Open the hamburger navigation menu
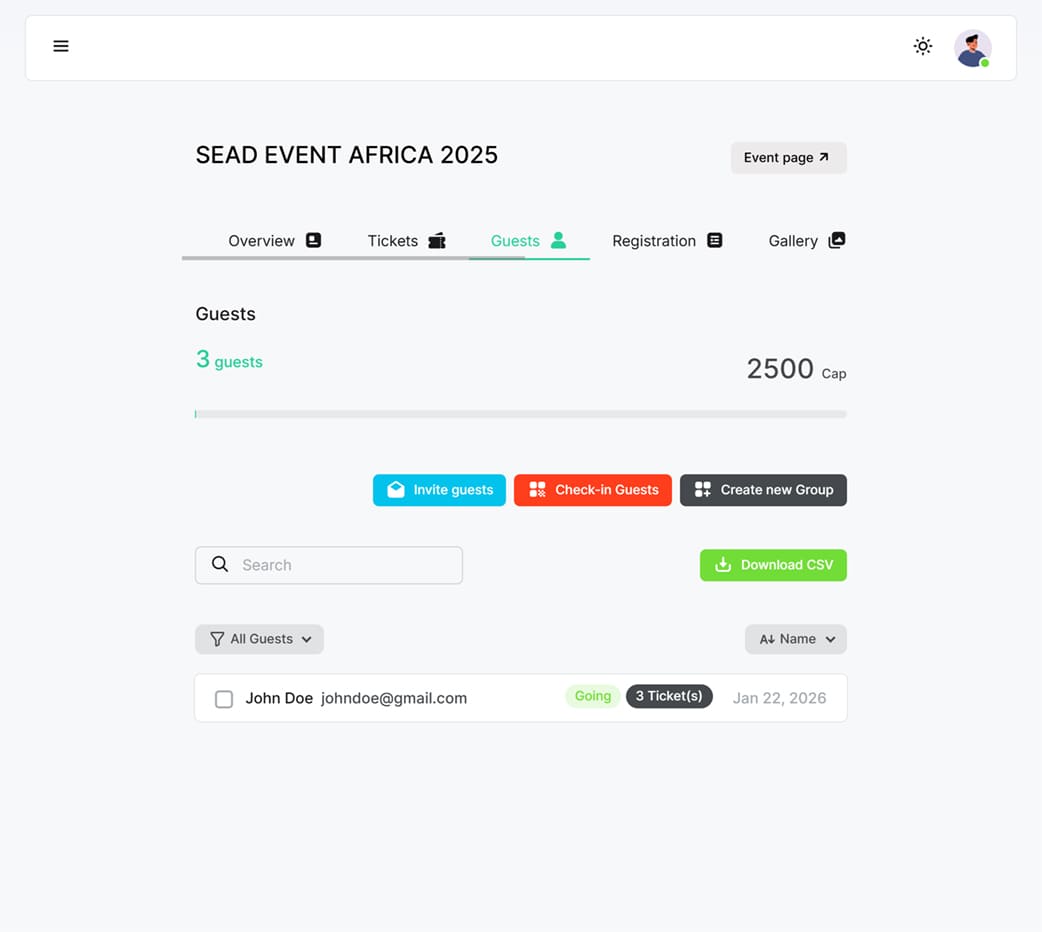This screenshot has width=1042, height=932. click(61, 46)
